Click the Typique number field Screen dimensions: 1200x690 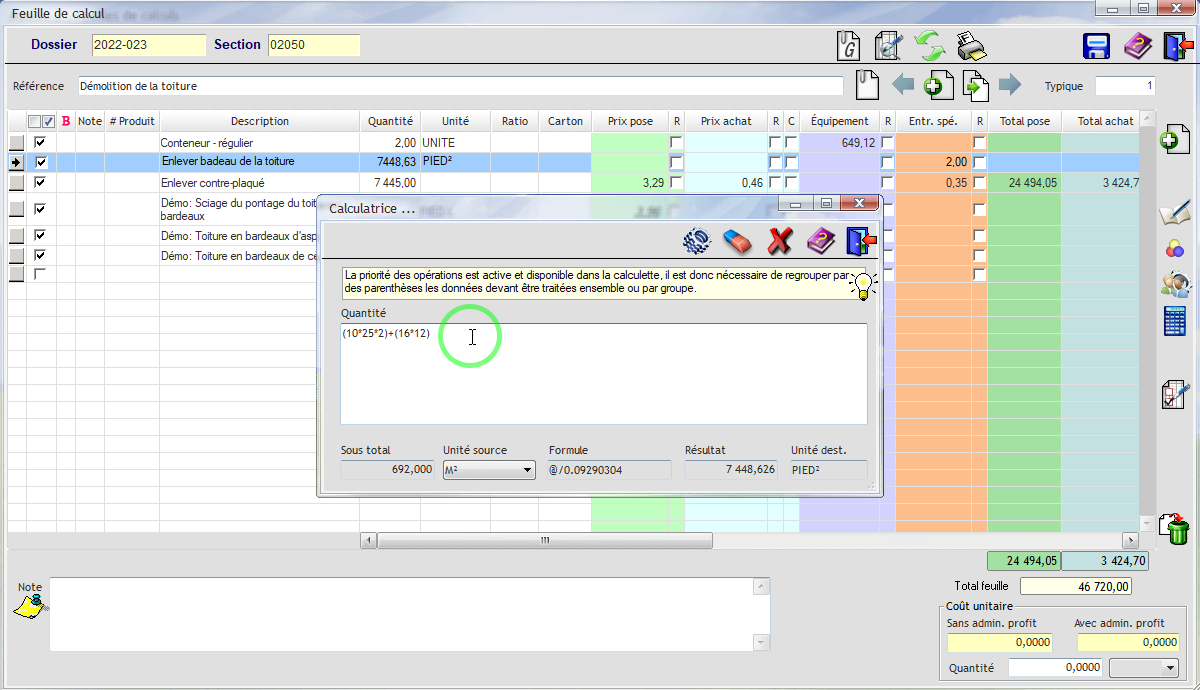[1126, 86]
